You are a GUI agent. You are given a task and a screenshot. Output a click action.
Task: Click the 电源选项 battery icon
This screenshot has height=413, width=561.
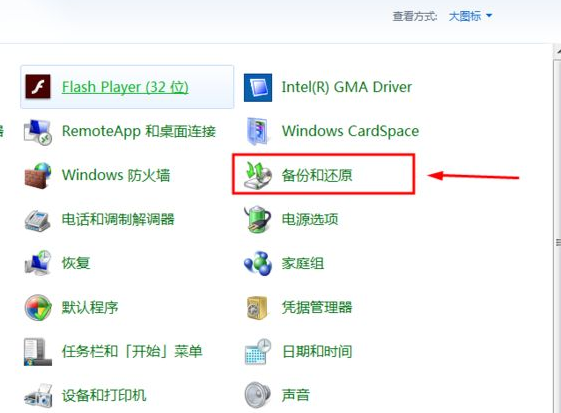(258, 219)
